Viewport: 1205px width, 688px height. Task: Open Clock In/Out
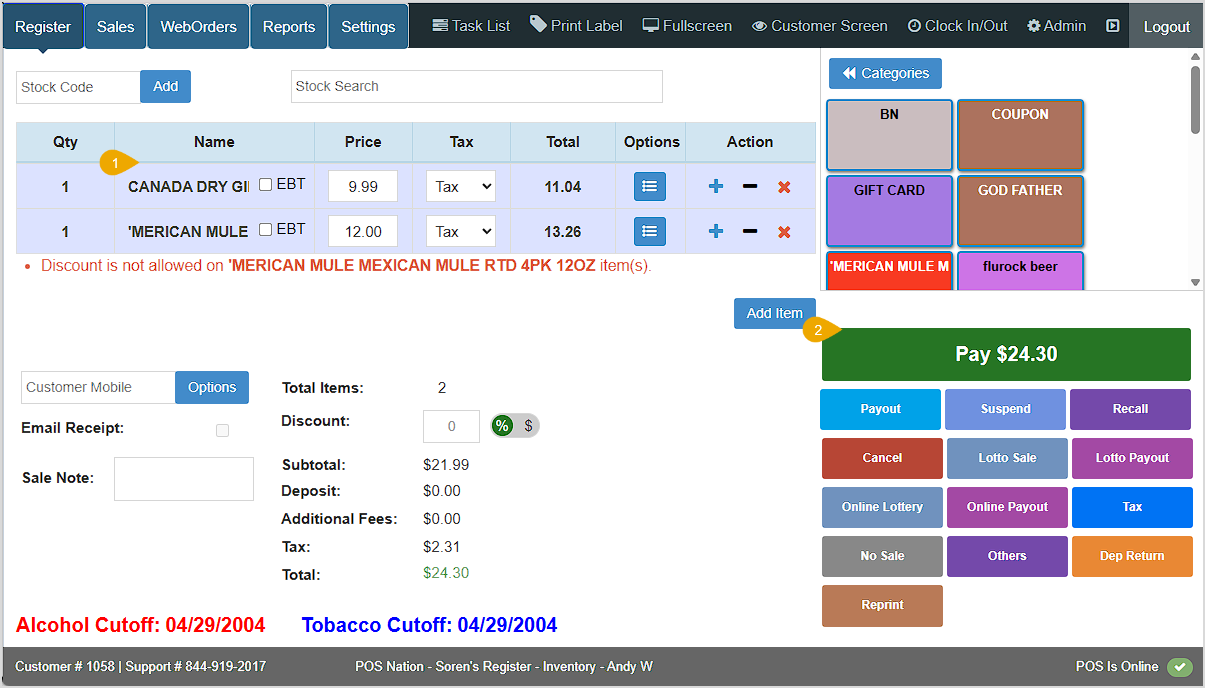click(956, 25)
